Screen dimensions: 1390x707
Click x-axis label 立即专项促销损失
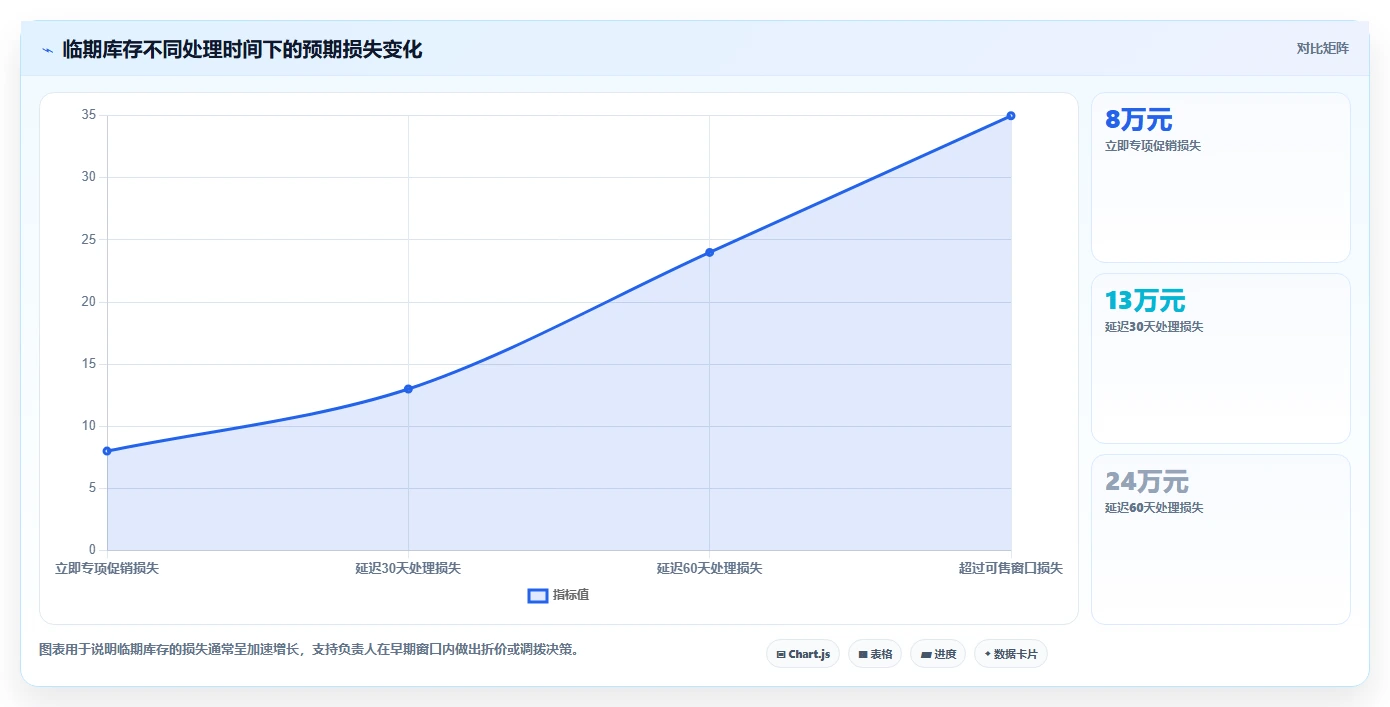(107, 568)
